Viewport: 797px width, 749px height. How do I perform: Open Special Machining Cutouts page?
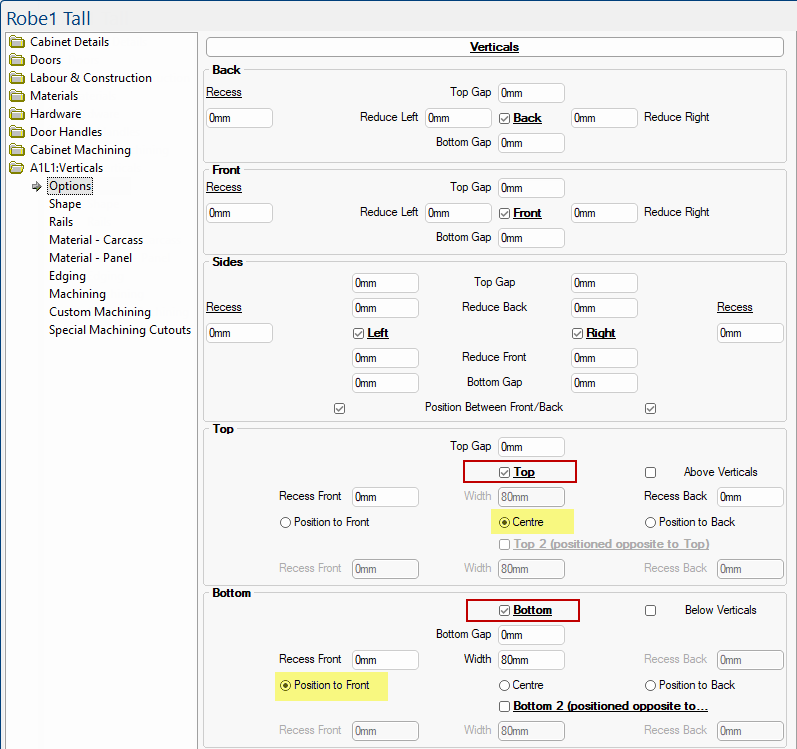click(120, 330)
